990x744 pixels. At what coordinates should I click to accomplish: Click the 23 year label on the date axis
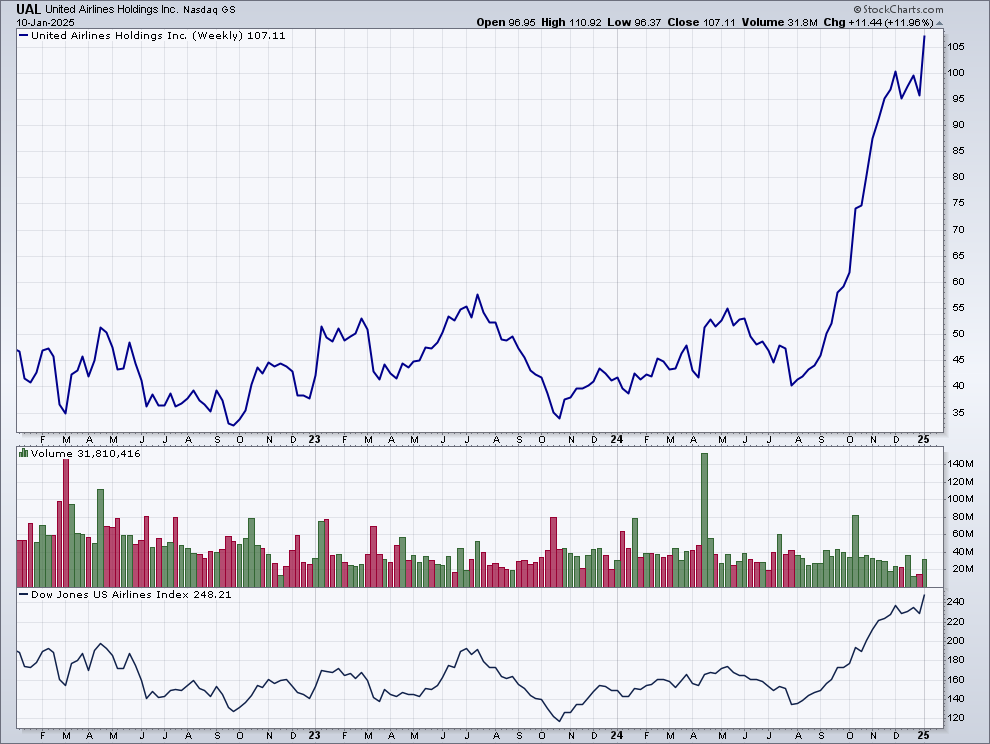pos(316,439)
